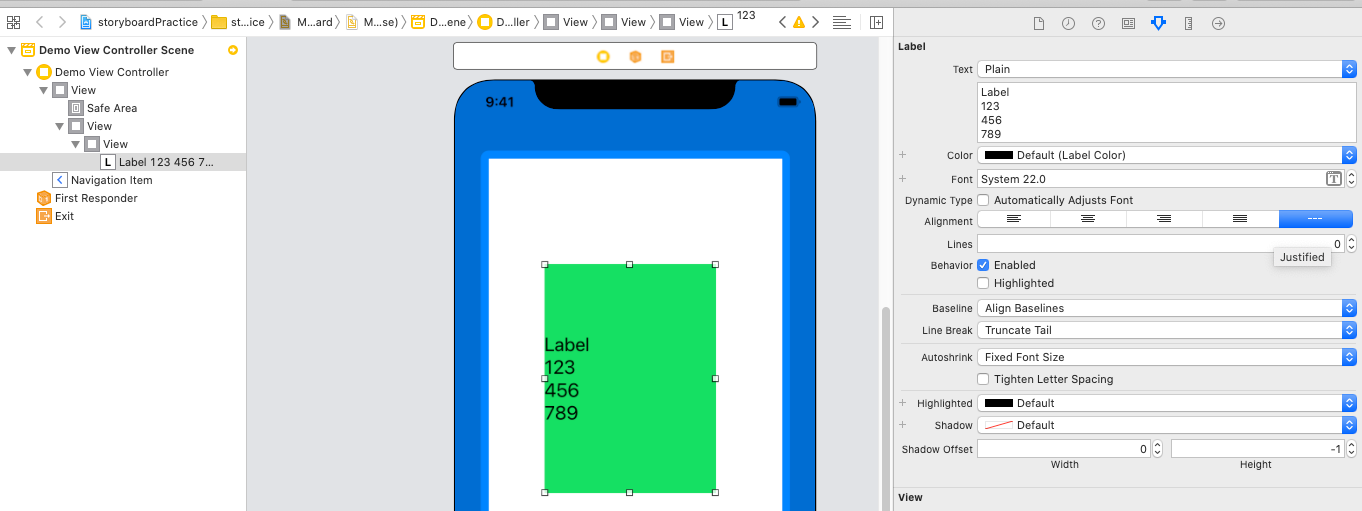1362x511 pixels.
Task: Set alignment to justified
Action: coord(1240,219)
